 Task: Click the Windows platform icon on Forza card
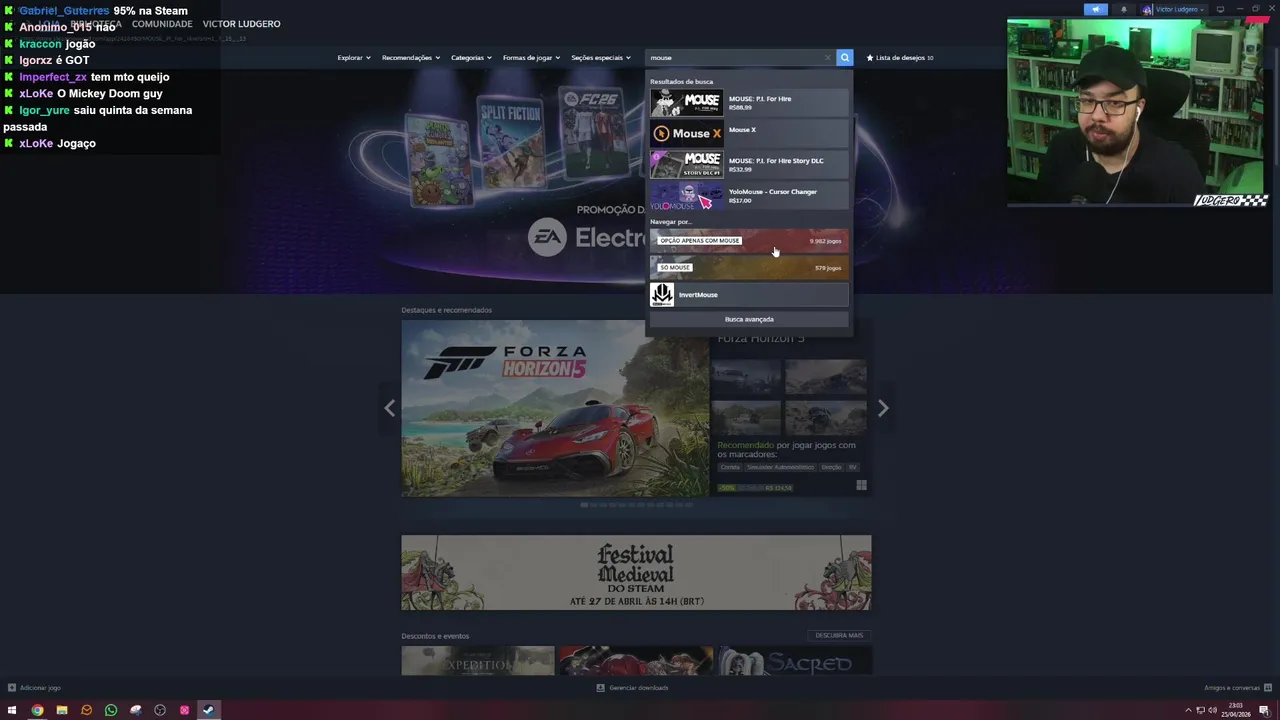861,486
